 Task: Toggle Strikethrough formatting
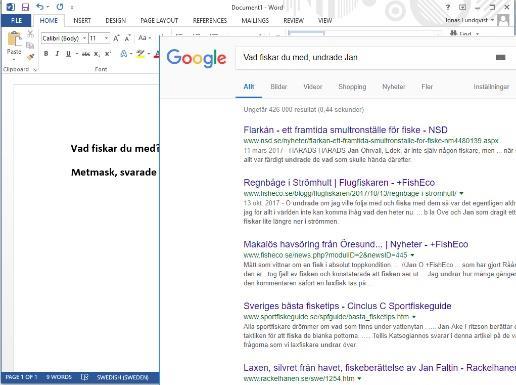coord(86,54)
